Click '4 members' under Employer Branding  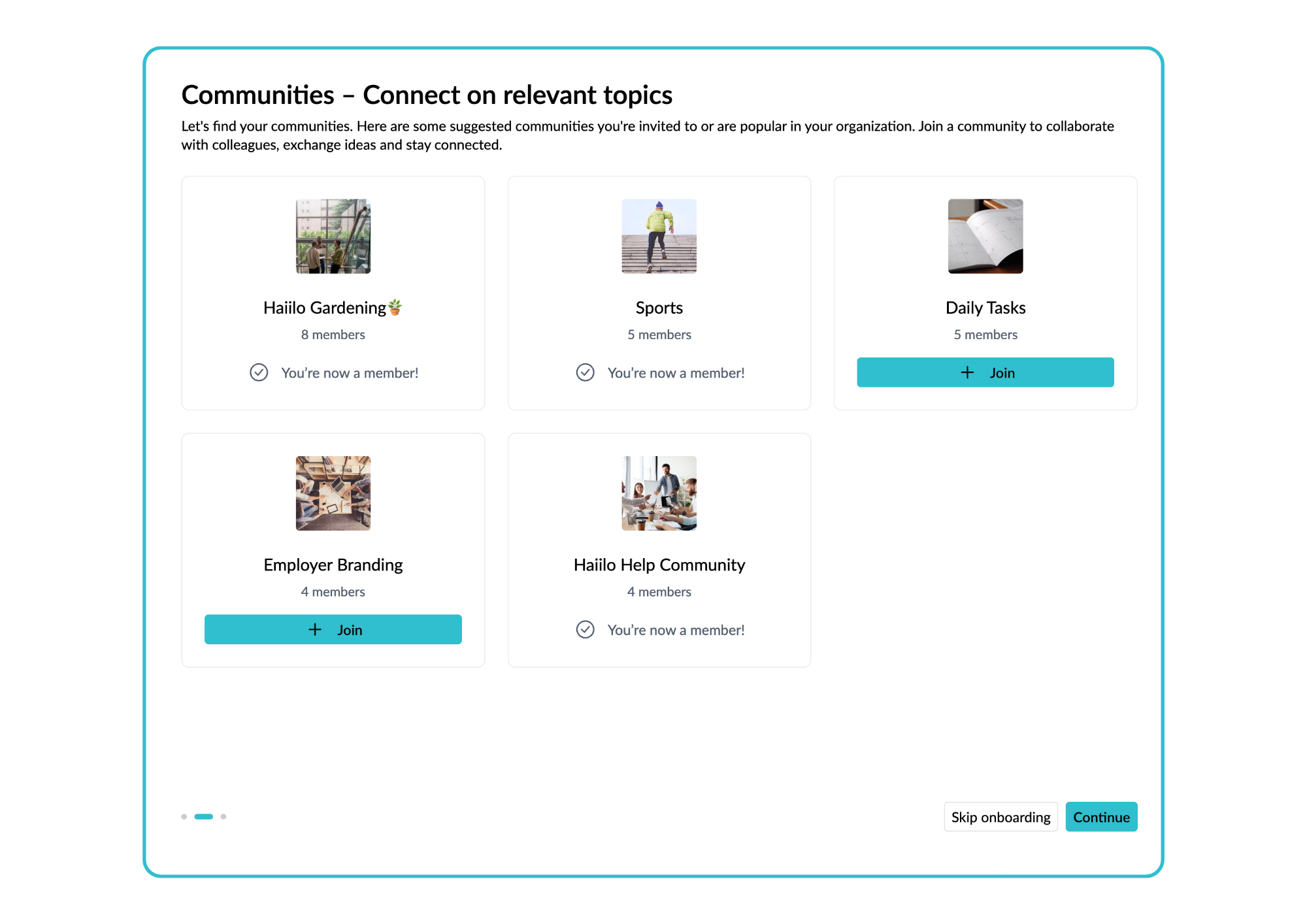click(333, 592)
